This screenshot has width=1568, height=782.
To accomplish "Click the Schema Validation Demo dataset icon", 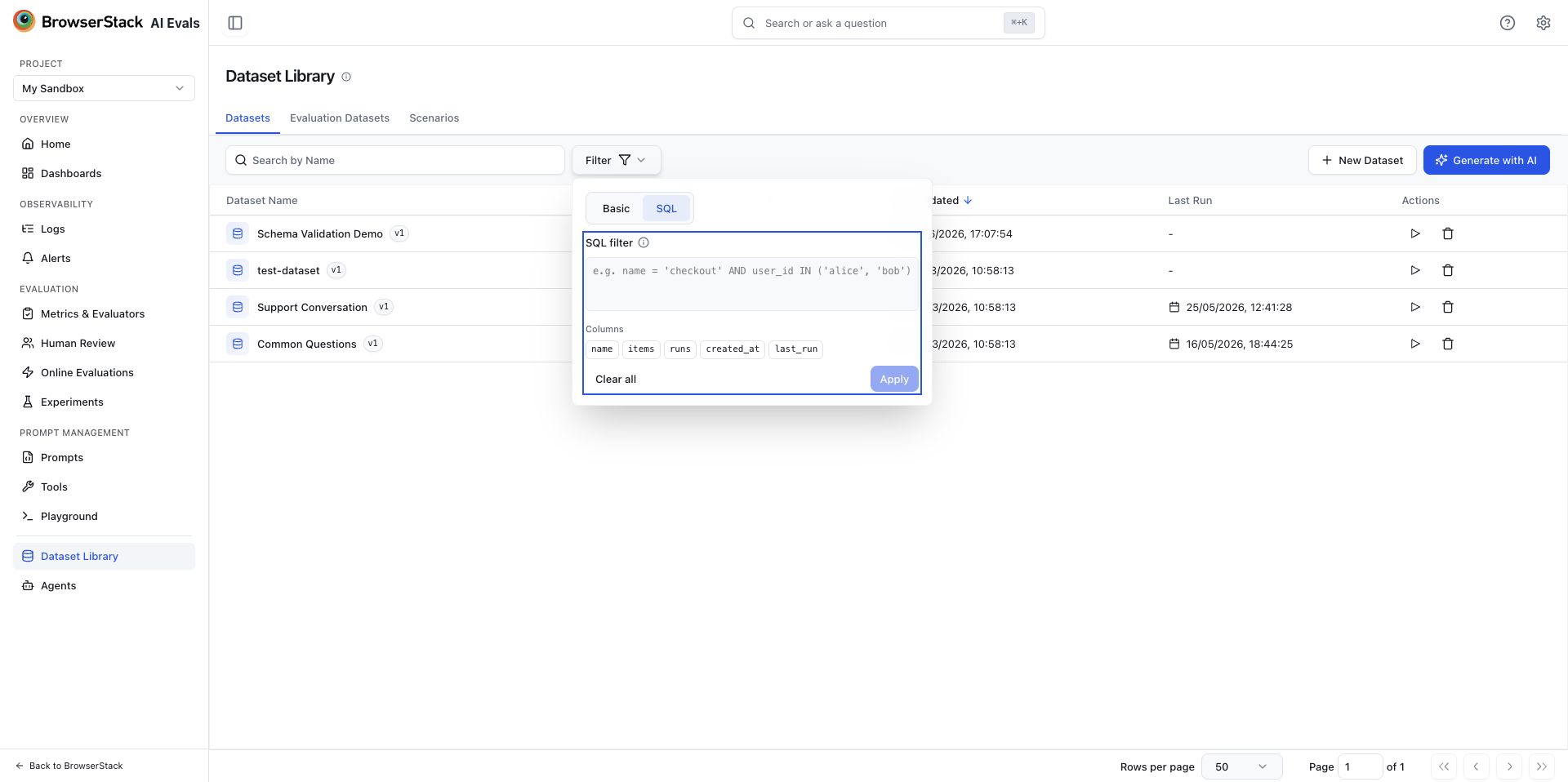I will [x=238, y=233].
